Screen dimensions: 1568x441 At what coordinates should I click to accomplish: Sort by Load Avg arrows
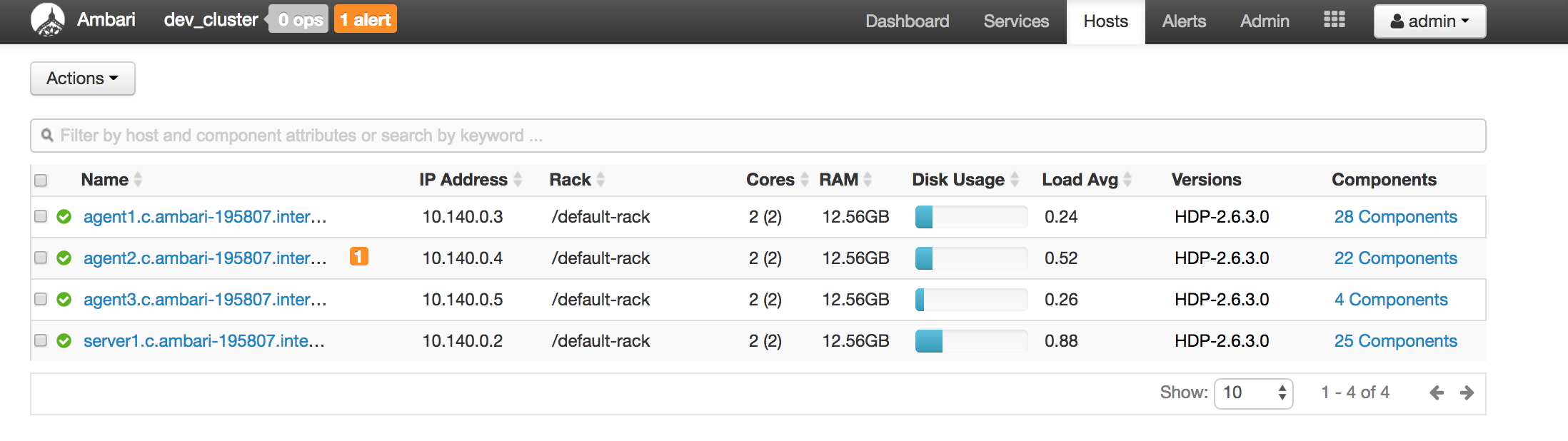[x=1127, y=180]
